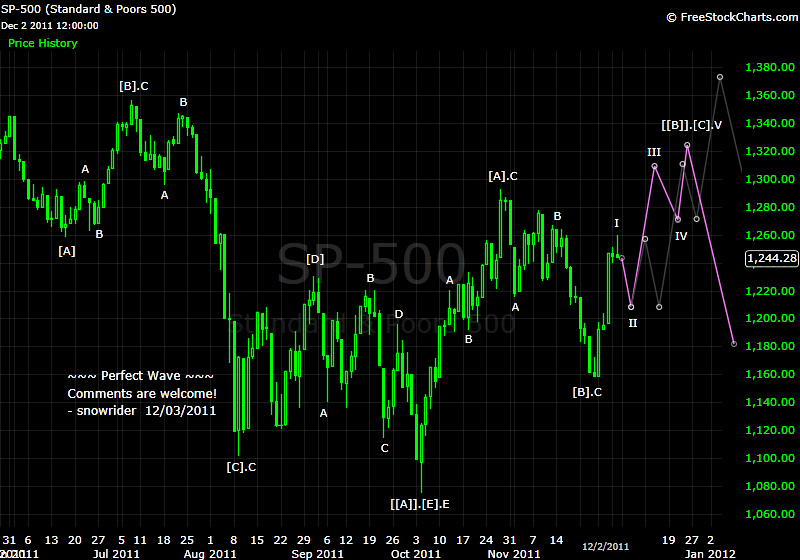Select the 'Comments are welcome!' annotation line

tap(142, 394)
